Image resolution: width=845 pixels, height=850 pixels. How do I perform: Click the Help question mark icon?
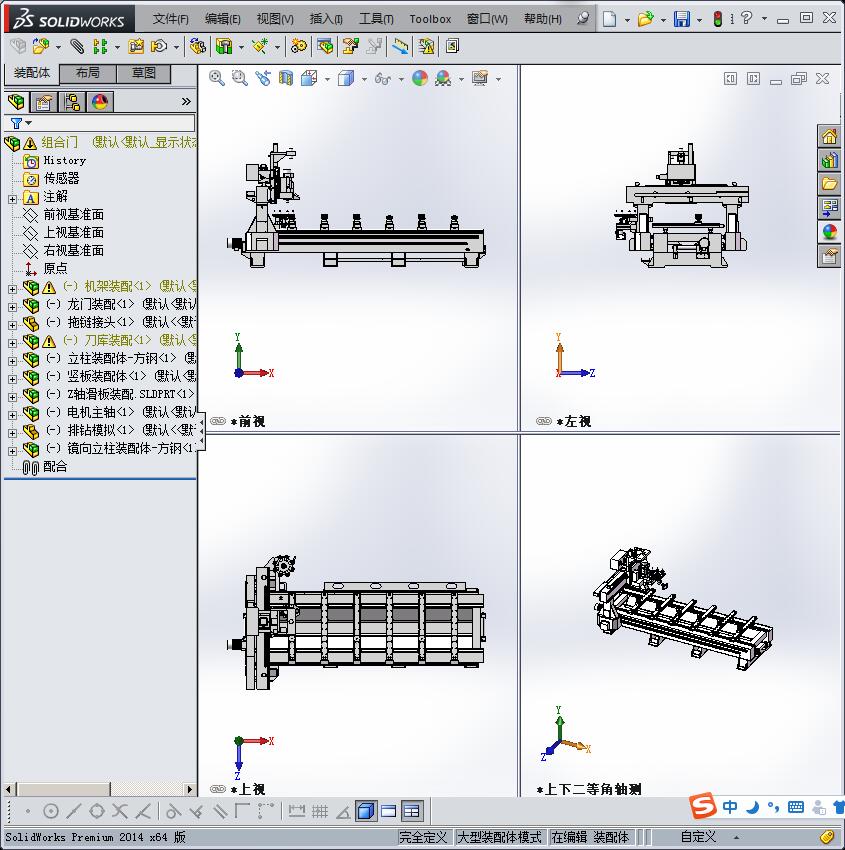pyautogui.click(x=747, y=18)
